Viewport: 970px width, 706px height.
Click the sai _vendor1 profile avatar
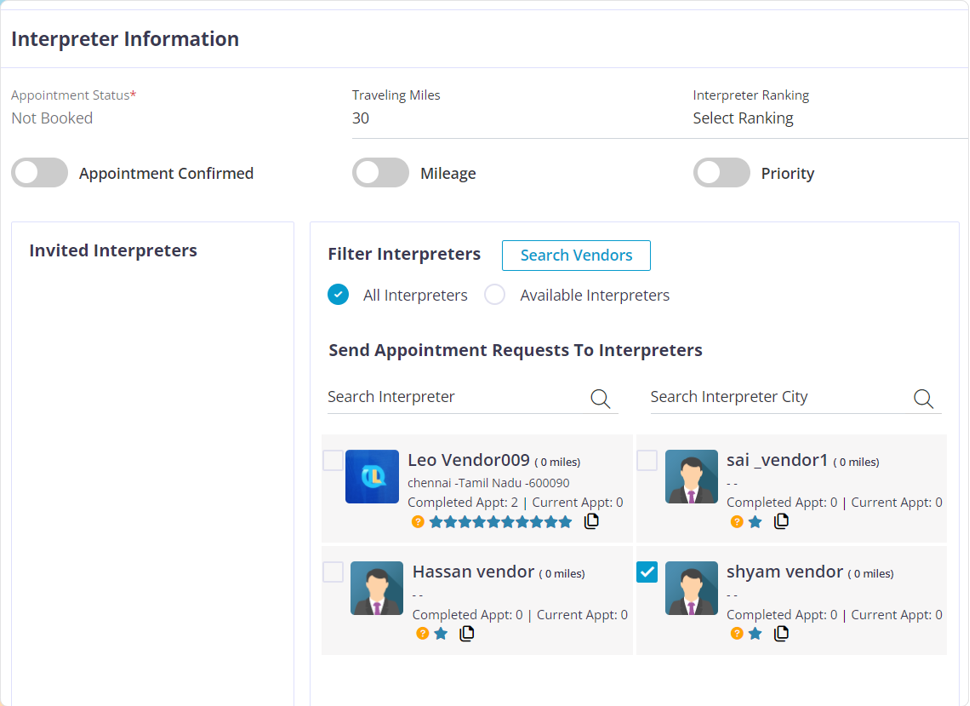pos(691,477)
